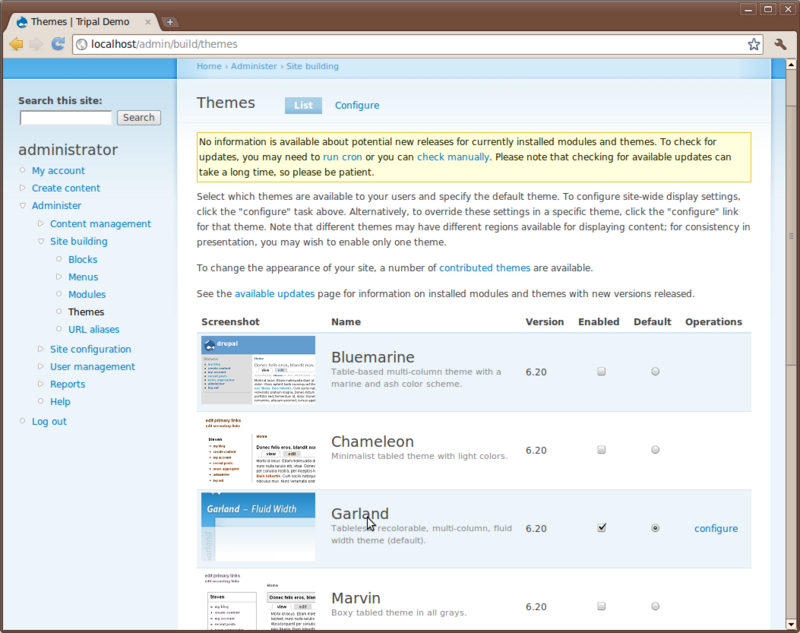Reload the page with the refresh icon
800x633 pixels.
point(58,44)
